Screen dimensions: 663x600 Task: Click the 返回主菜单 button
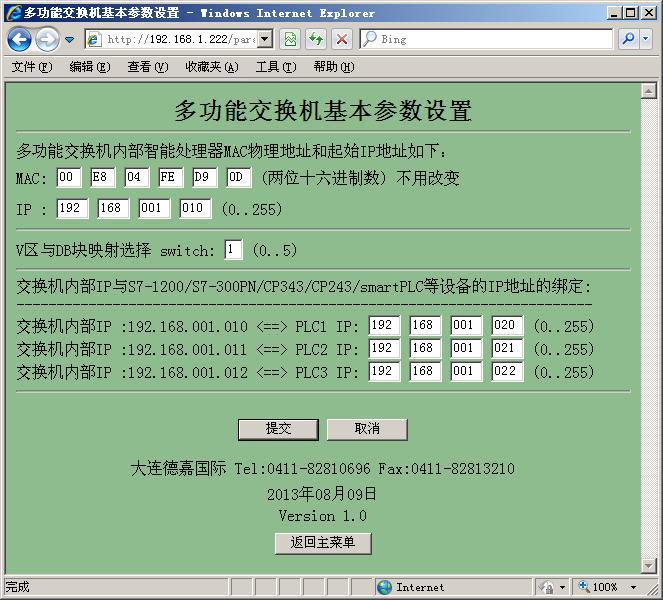point(323,543)
